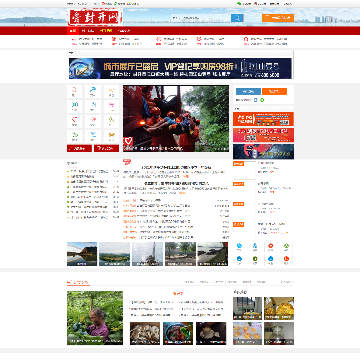Select the pink icon in the category grid
The image size is (360, 360).
click(x=111, y=106)
